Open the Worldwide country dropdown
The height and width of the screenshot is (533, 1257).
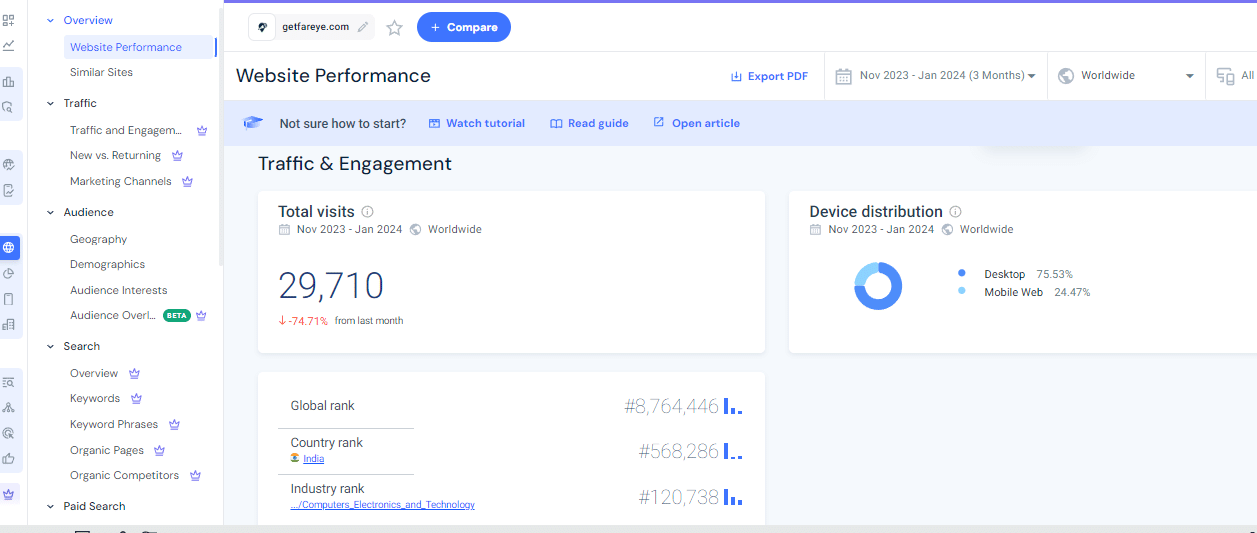(x=1126, y=76)
